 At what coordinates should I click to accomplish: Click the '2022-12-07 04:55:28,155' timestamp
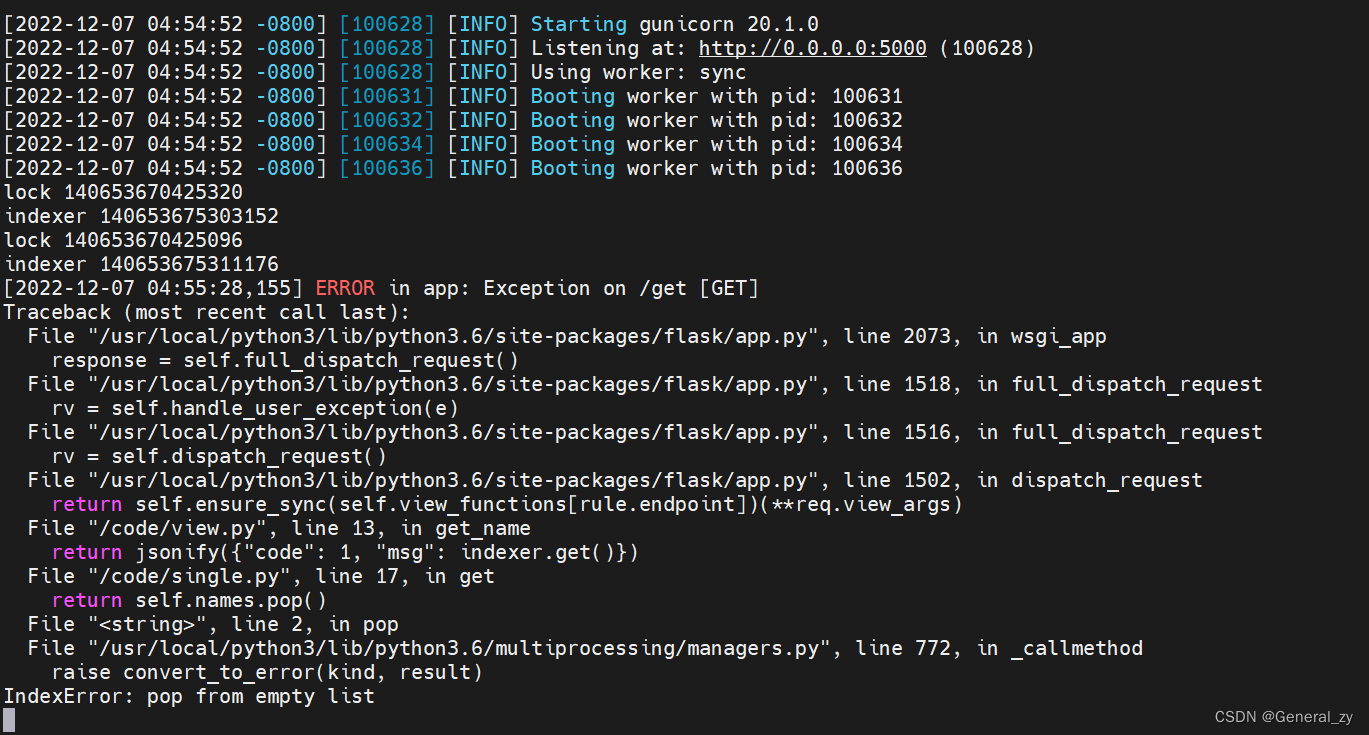[153, 288]
